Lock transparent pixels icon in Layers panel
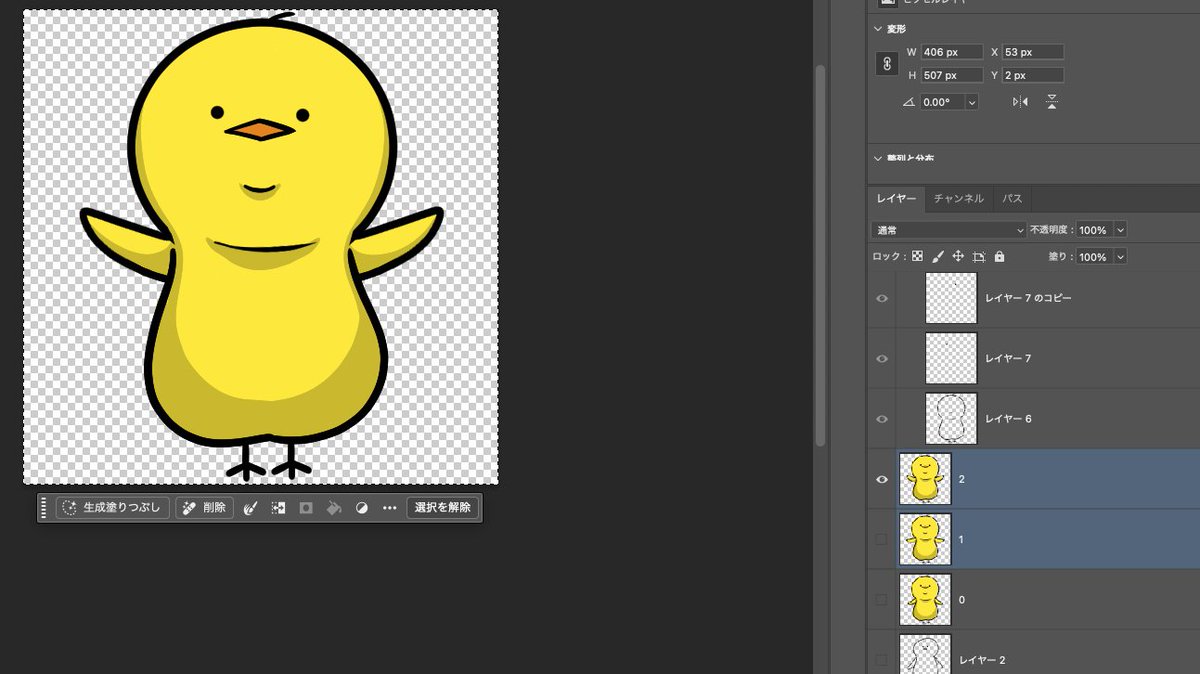This screenshot has width=1200, height=674. coord(917,256)
